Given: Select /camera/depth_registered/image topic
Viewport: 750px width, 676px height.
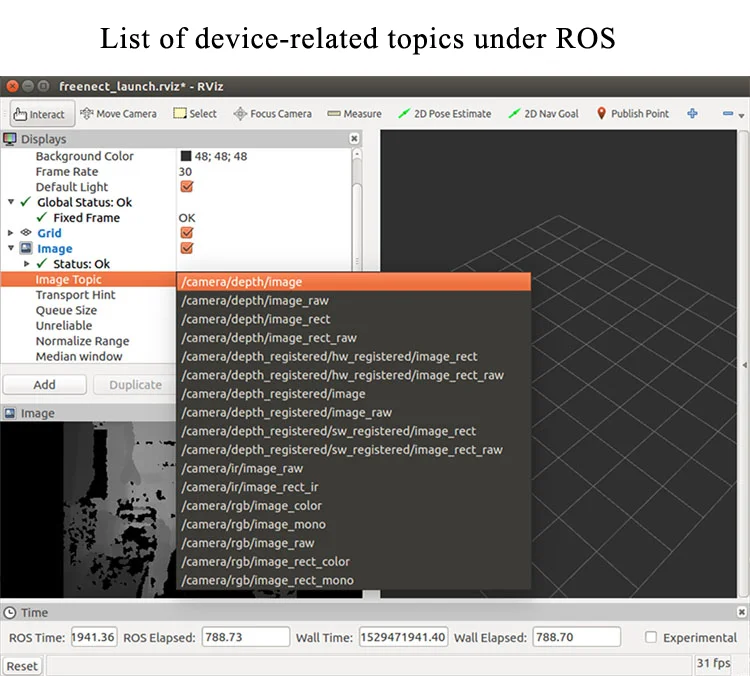Looking at the screenshot, I should [x=353, y=394].
